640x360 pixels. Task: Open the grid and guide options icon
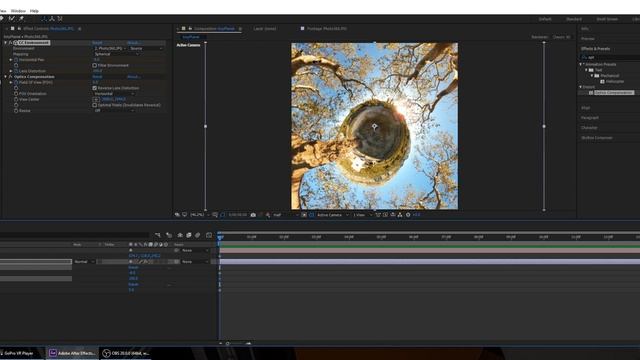click(x=215, y=215)
